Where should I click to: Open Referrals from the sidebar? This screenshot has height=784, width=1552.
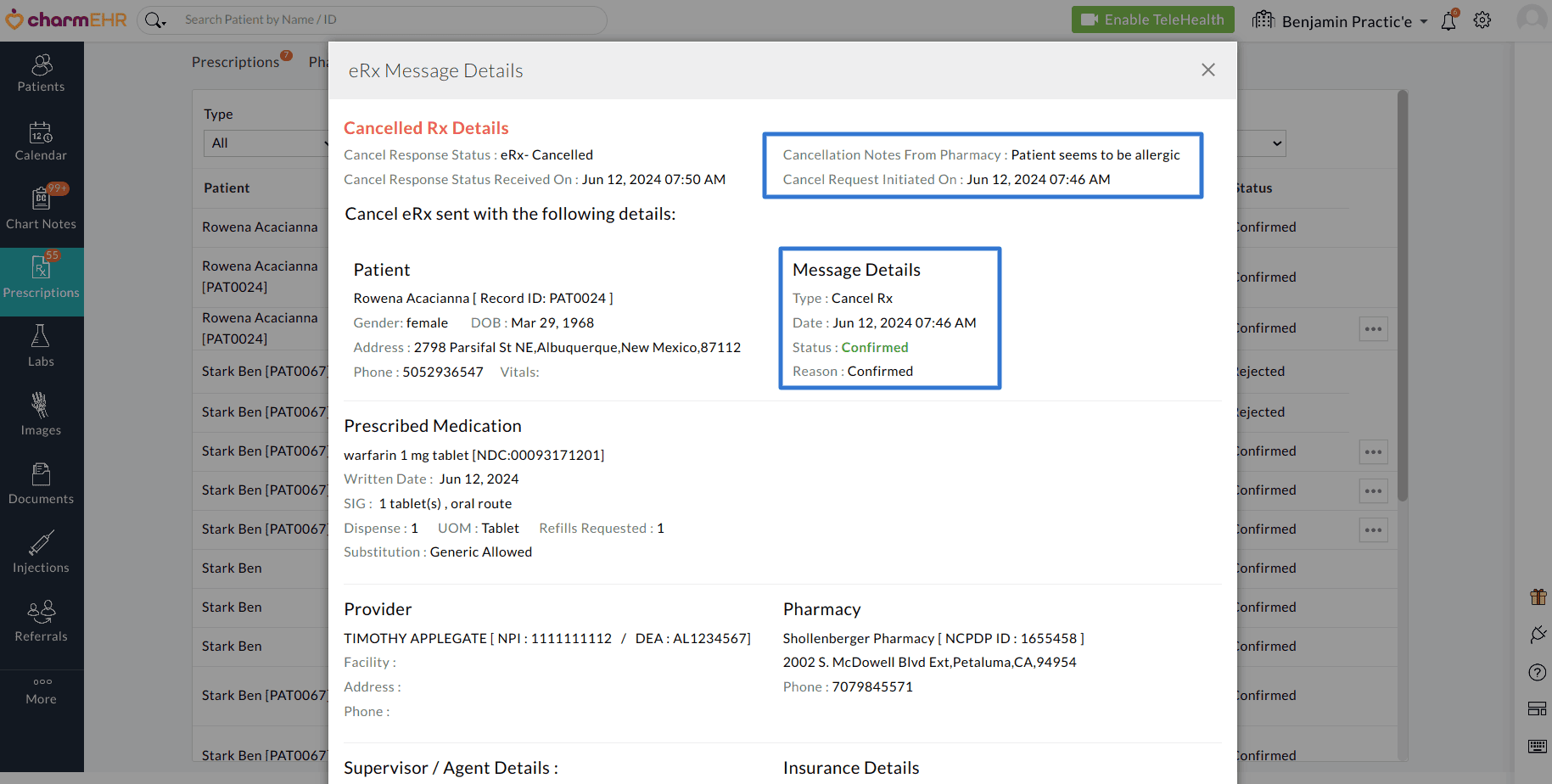(x=41, y=619)
